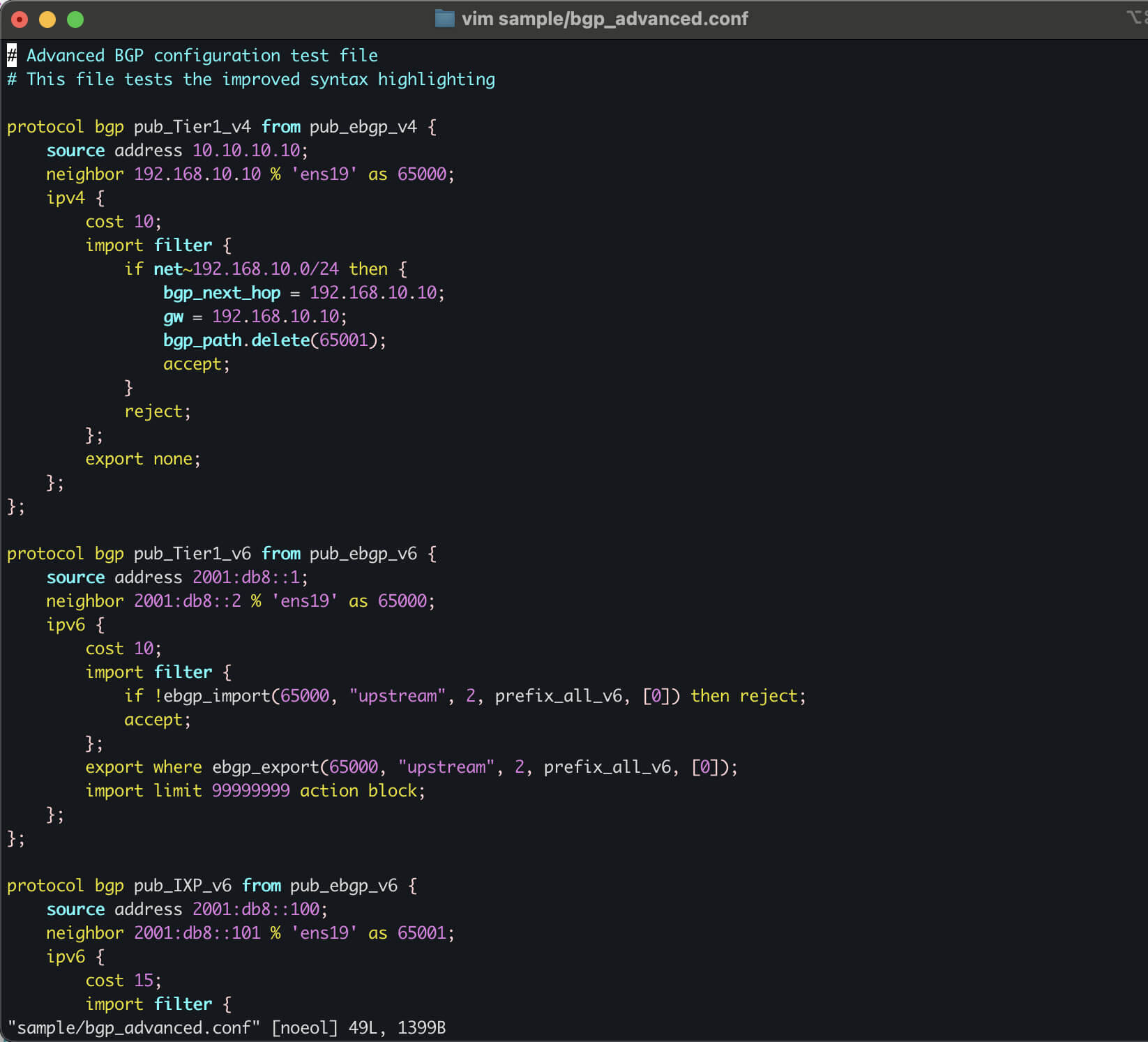This screenshot has height=1042, width=1148.
Task: Click the 'cost 15;' line
Action: [123, 981]
